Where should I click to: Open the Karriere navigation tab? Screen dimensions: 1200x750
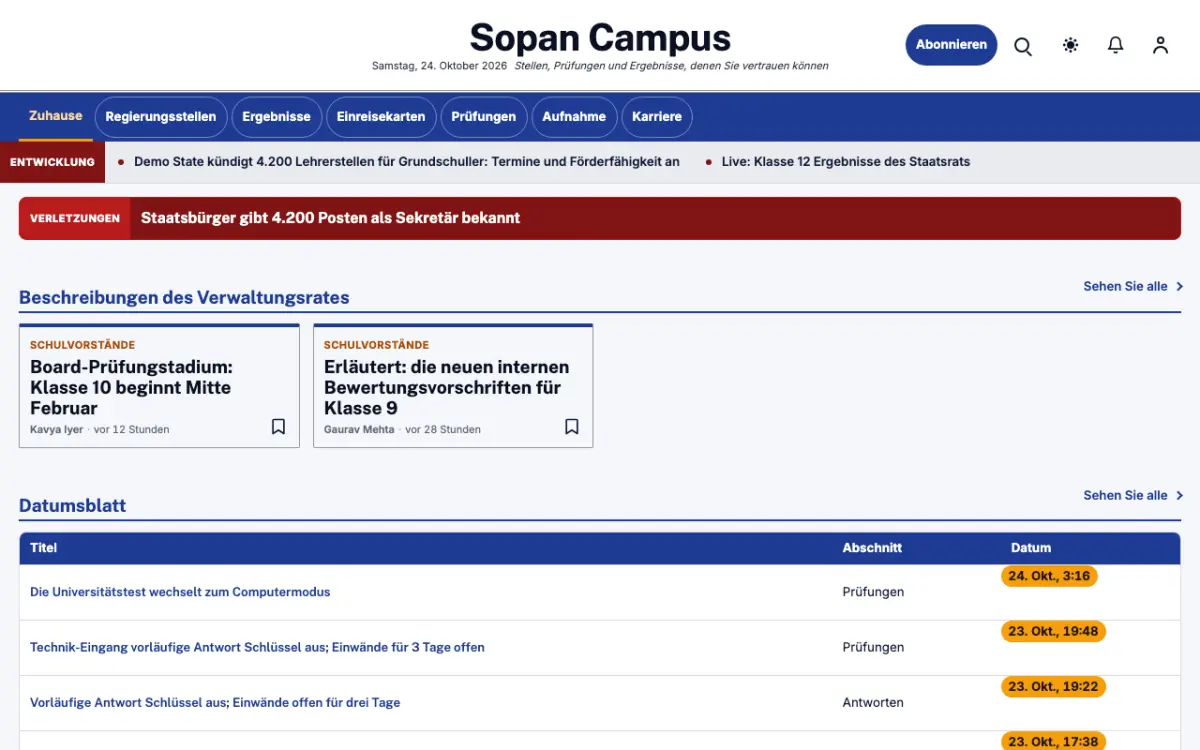tap(657, 117)
